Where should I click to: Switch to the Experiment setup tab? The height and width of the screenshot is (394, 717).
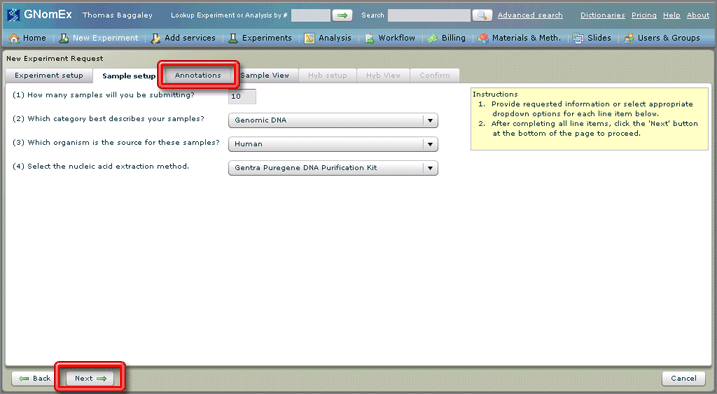coord(49,75)
